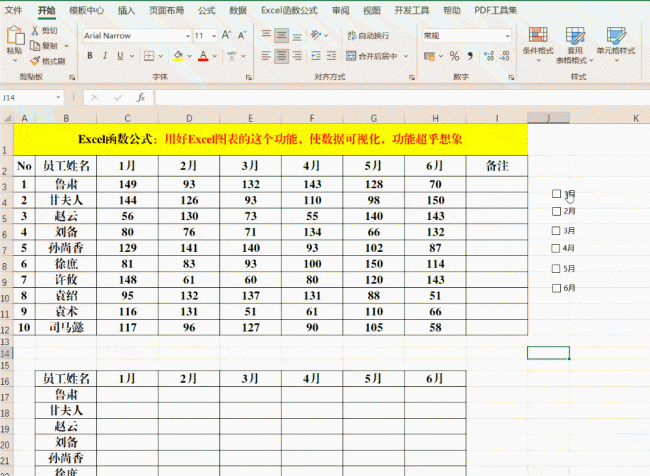
Task: Expand fill color dropdown arrow
Action: click(189, 56)
